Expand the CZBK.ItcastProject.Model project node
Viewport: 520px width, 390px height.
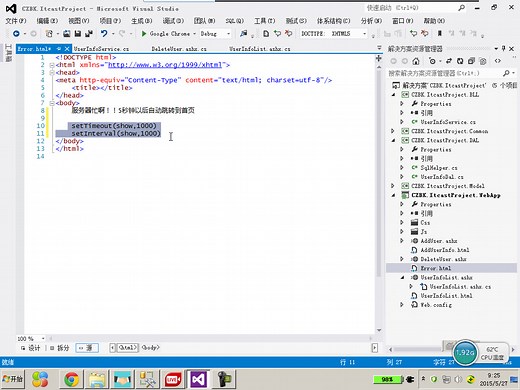click(x=393, y=186)
